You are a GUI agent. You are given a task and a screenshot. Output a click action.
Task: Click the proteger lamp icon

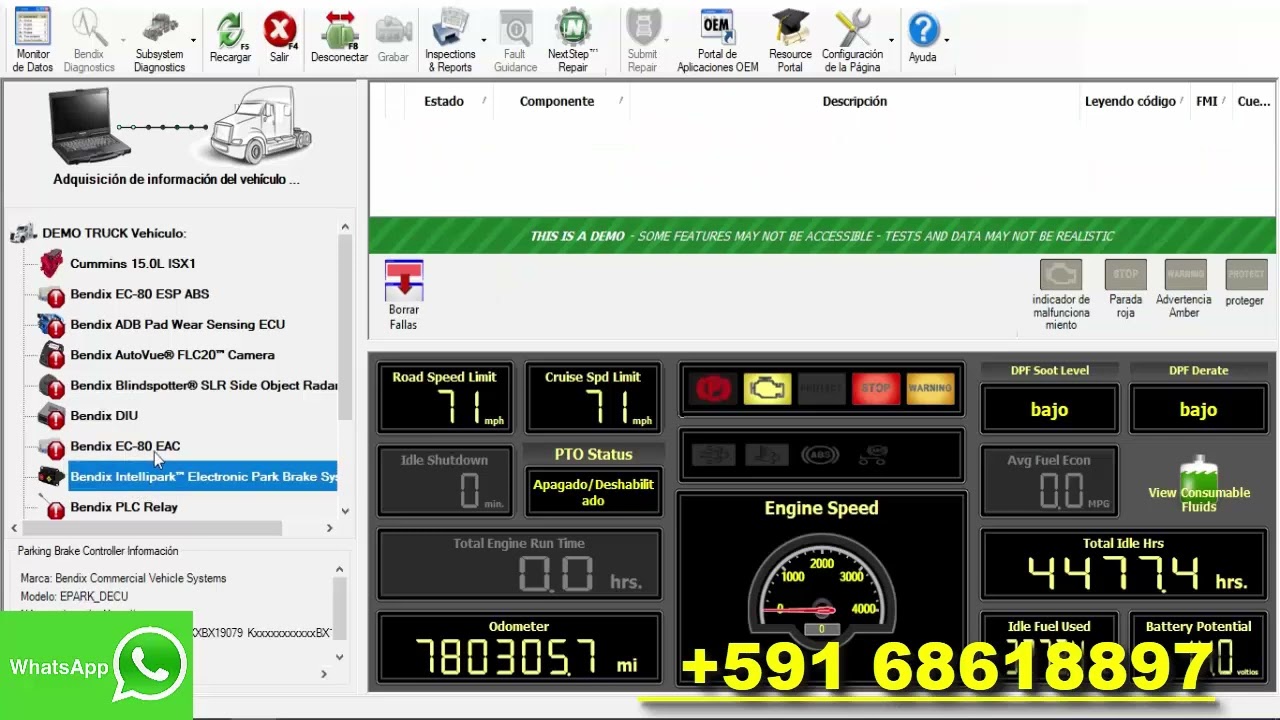(1246, 275)
